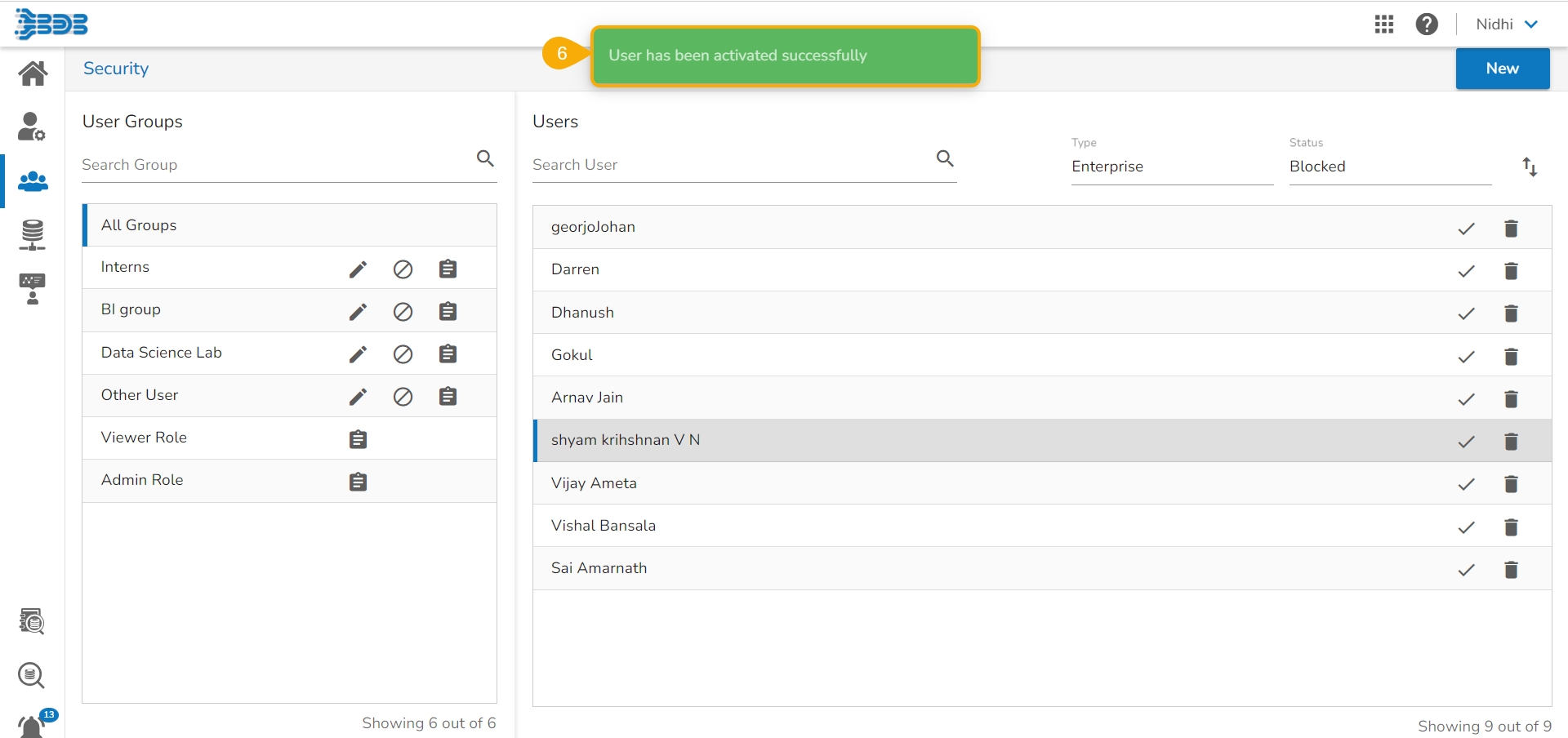Image resolution: width=1568 pixels, height=738 pixels.
Task: Block the BI group
Action: point(403,312)
